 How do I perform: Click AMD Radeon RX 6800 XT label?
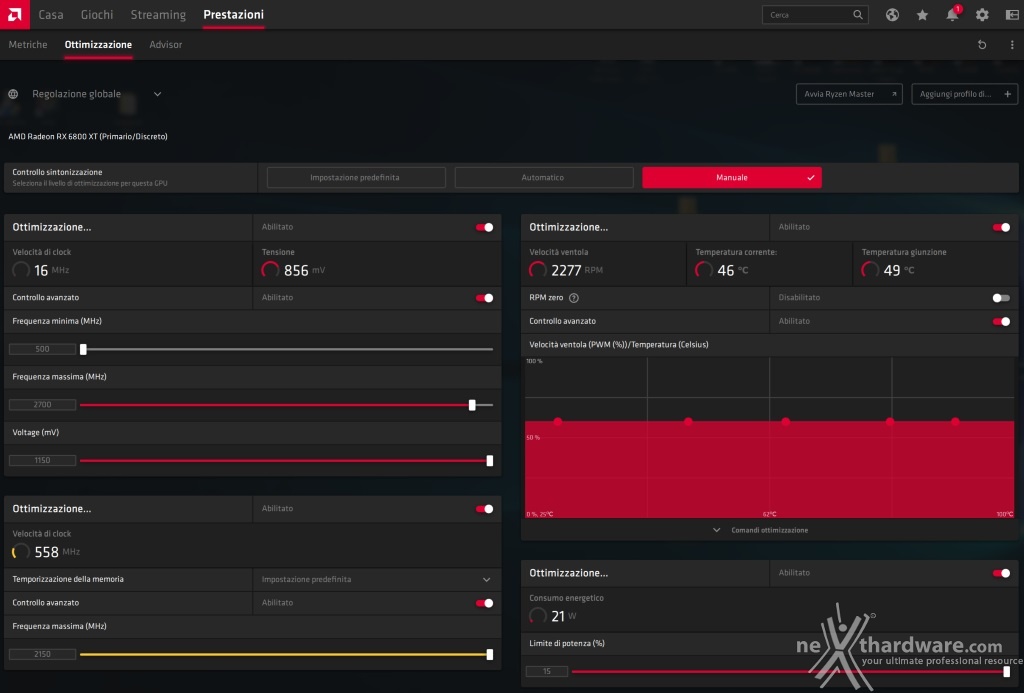pos(88,137)
